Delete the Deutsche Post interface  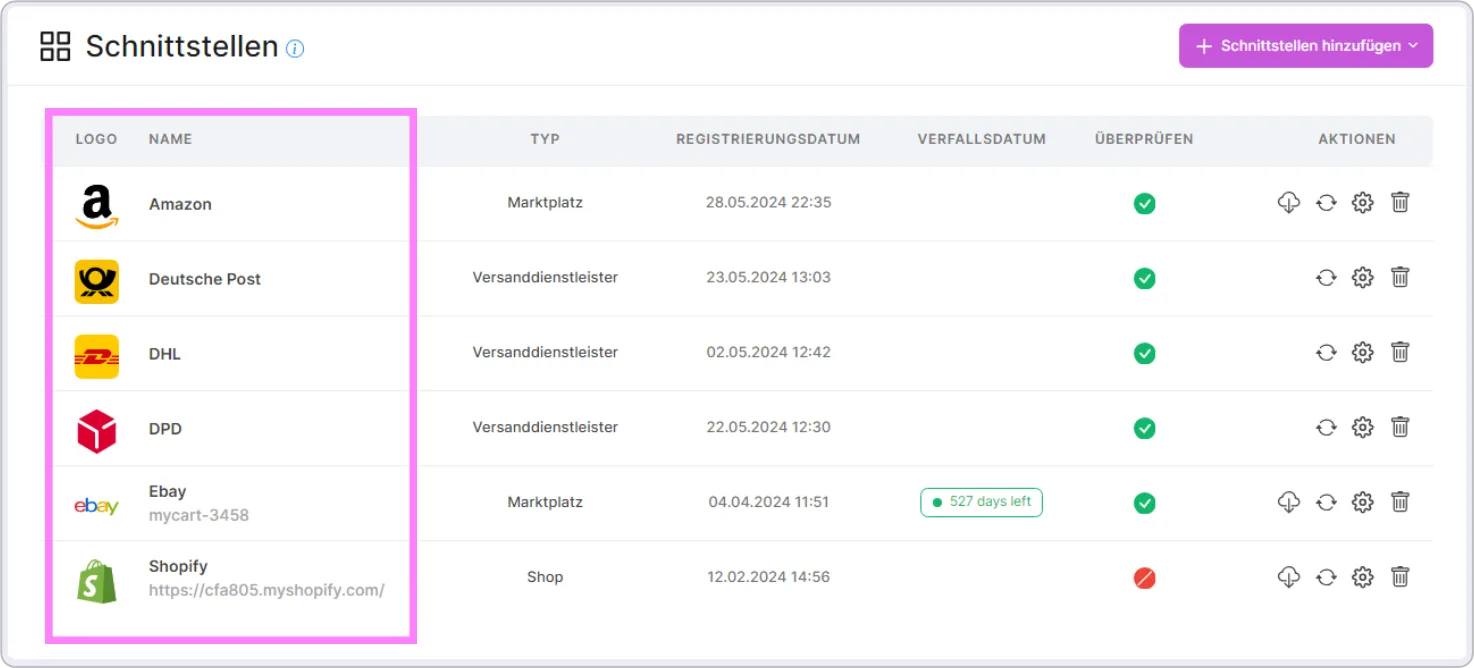[x=1400, y=278]
